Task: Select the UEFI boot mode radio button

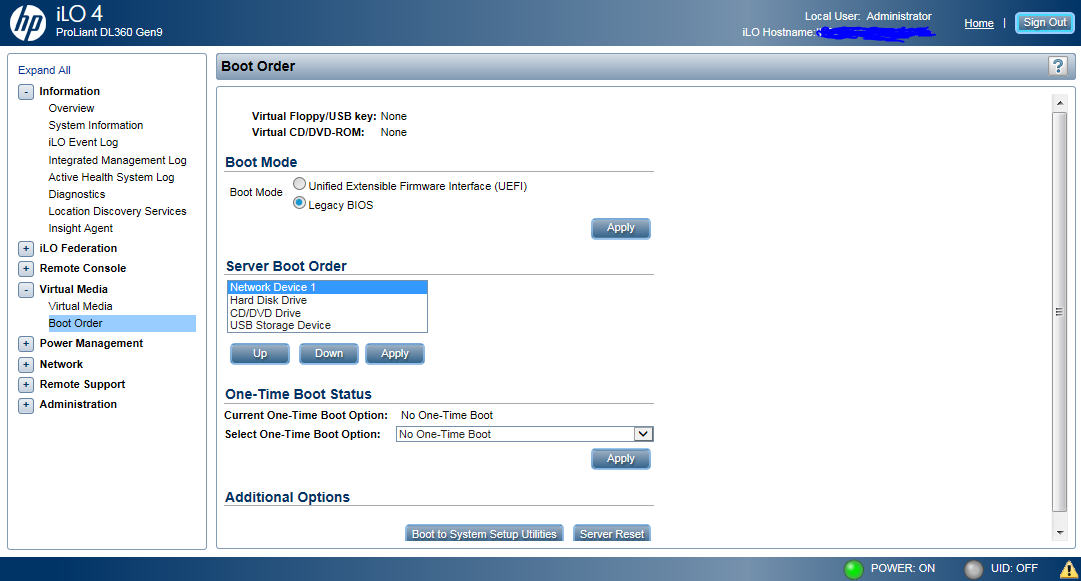Action: [x=299, y=184]
